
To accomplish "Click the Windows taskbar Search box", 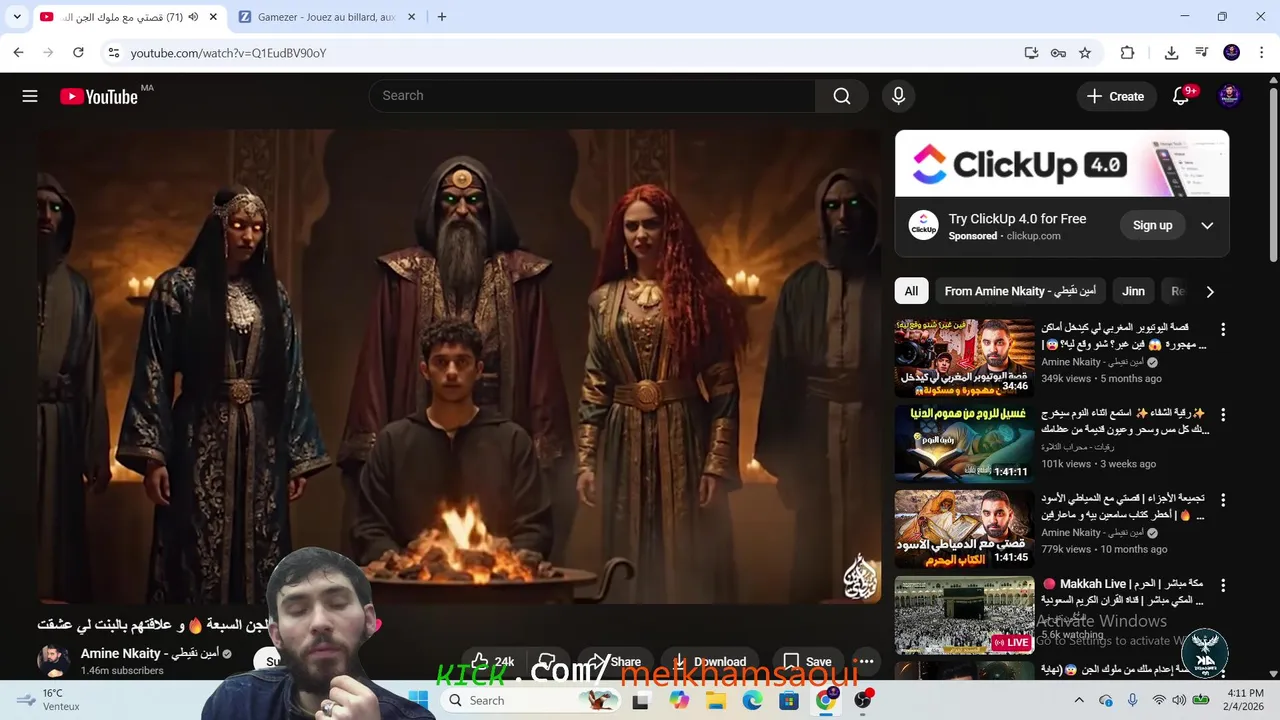I will (x=530, y=700).
